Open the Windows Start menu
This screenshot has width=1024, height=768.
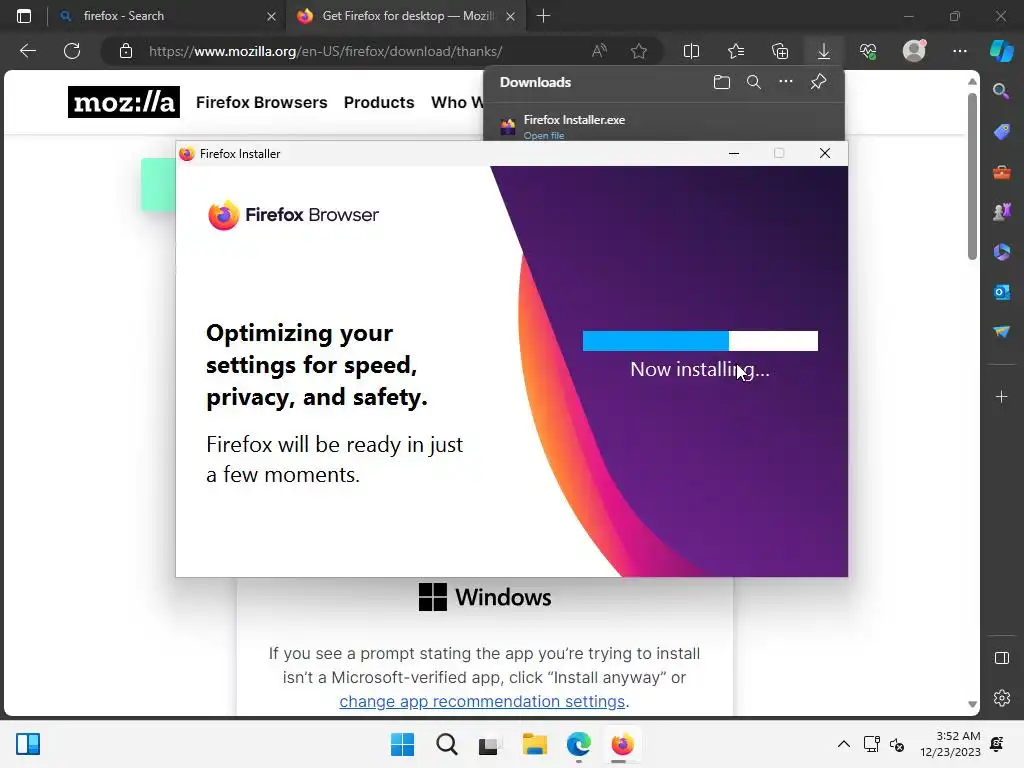[x=402, y=744]
